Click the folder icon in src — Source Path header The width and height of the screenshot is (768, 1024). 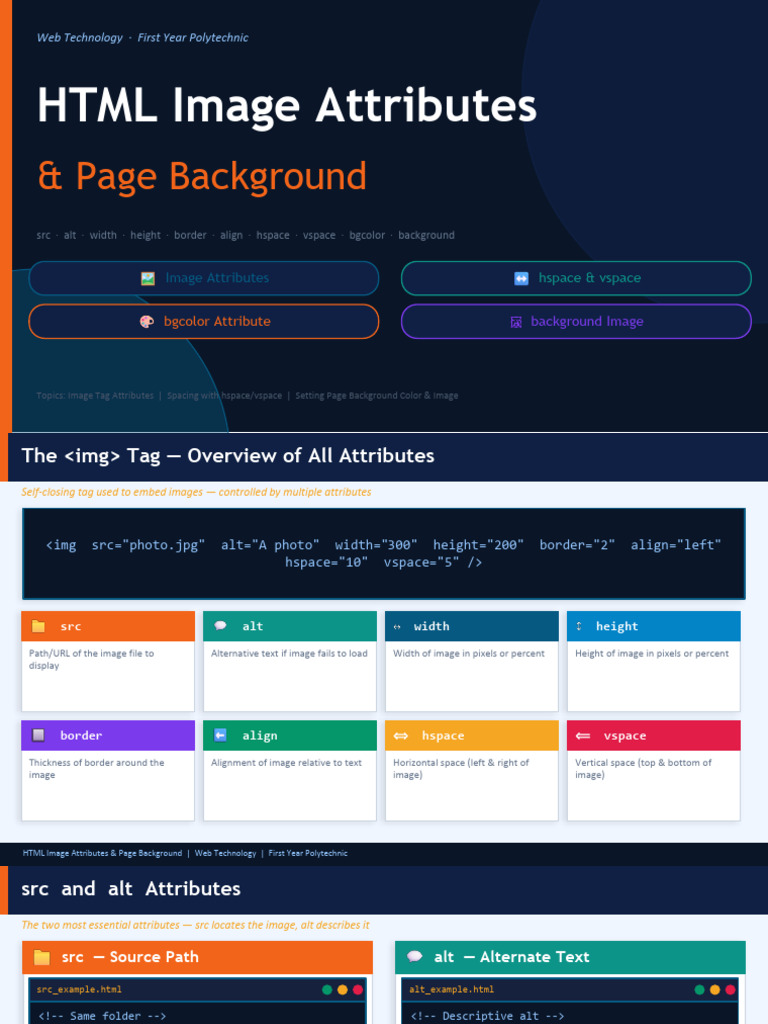pos(42,957)
